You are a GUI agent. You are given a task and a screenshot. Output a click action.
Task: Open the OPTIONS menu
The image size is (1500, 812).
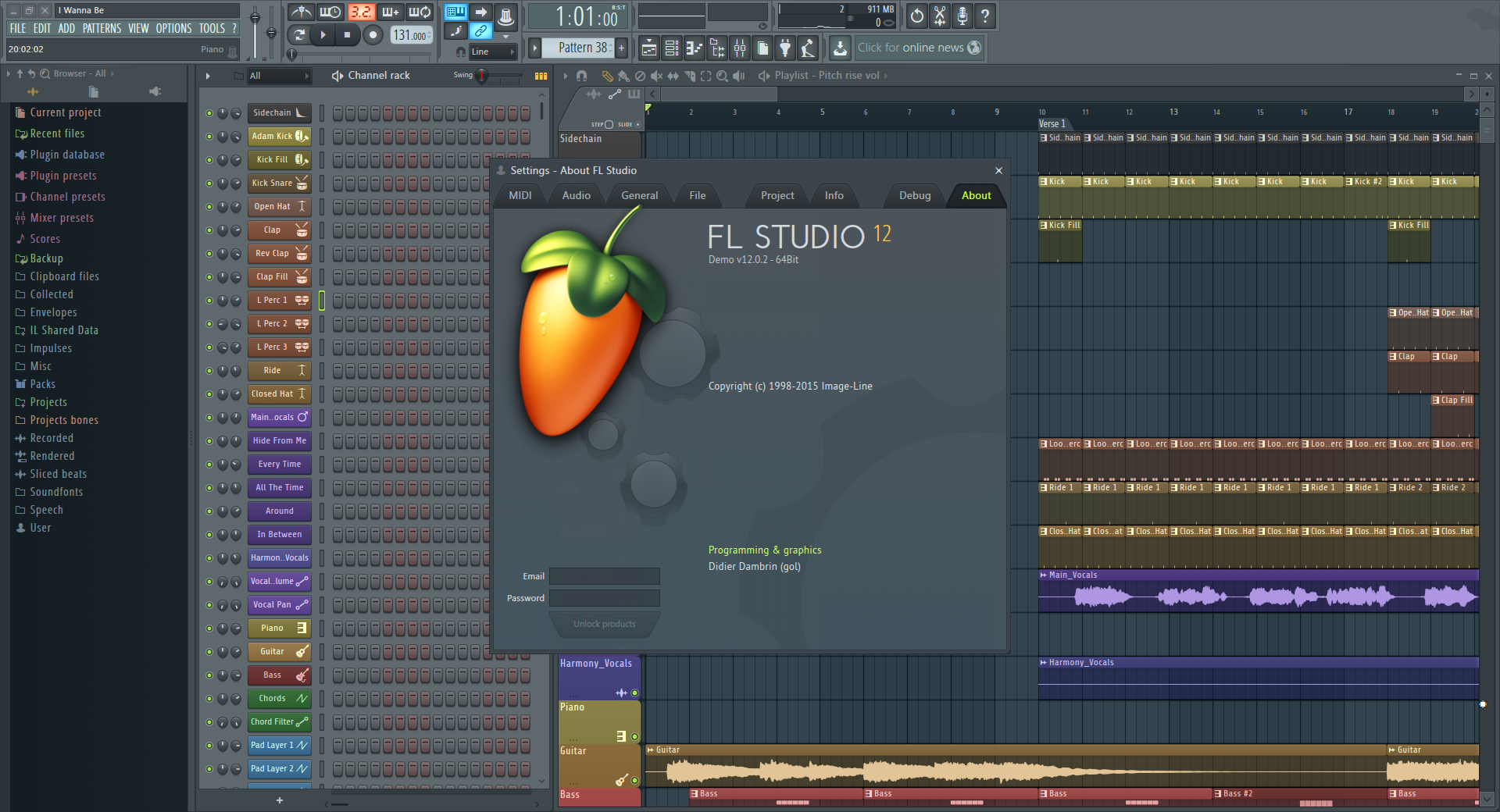173,28
